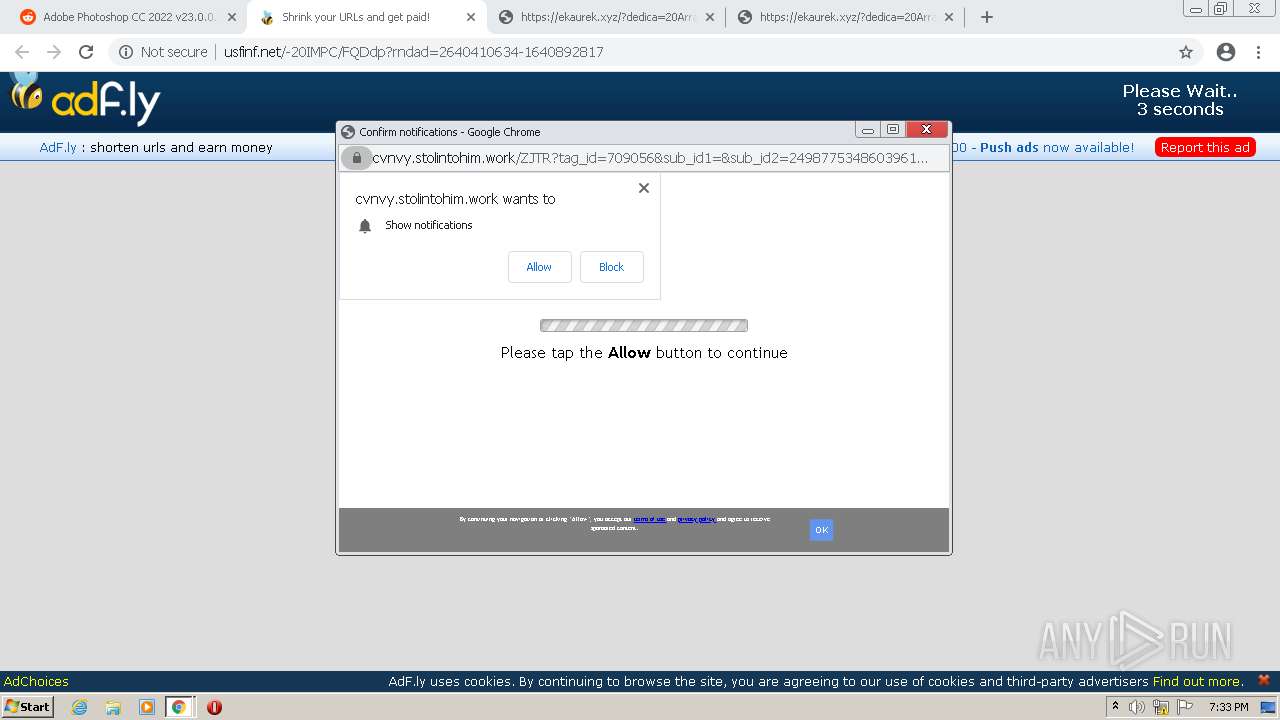Screen dimensions: 1280x720
Task: View Not secure site information
Action: pos(163,52)
